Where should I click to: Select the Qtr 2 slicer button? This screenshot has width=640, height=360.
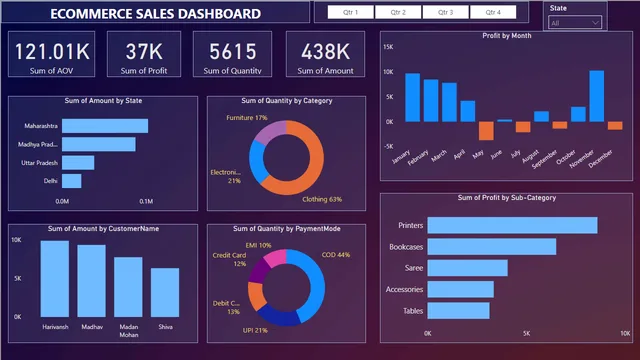coord(398,12)
